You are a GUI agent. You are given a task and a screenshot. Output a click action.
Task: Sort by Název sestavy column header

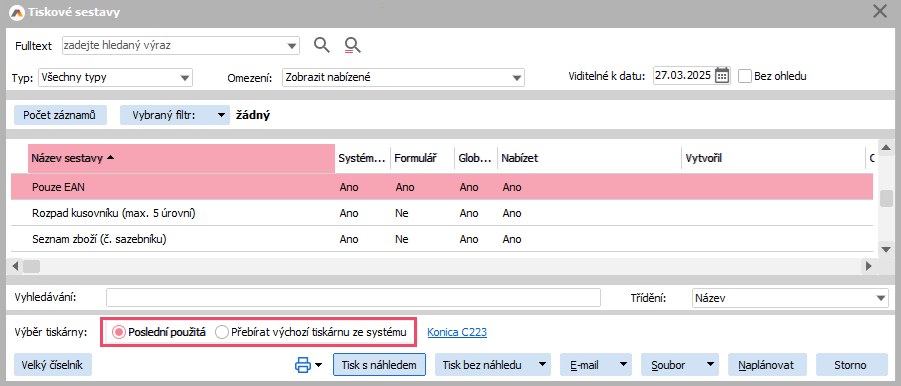[182, 158]
